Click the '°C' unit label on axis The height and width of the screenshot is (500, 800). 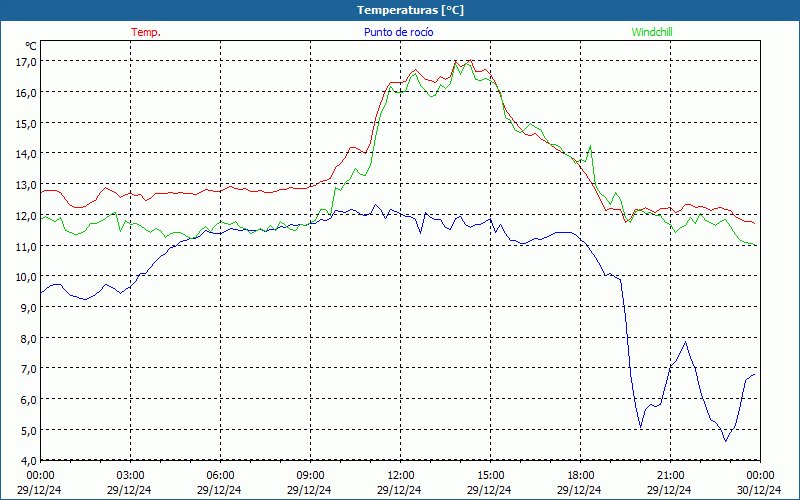(31, 46)
